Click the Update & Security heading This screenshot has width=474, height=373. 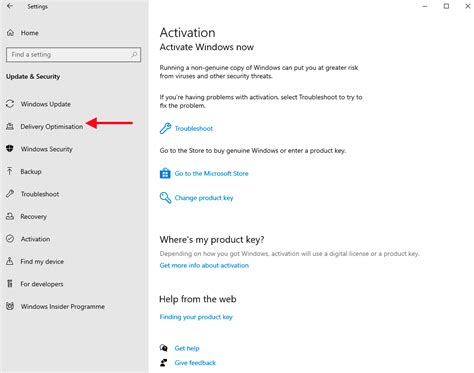[x=33, y=76]
